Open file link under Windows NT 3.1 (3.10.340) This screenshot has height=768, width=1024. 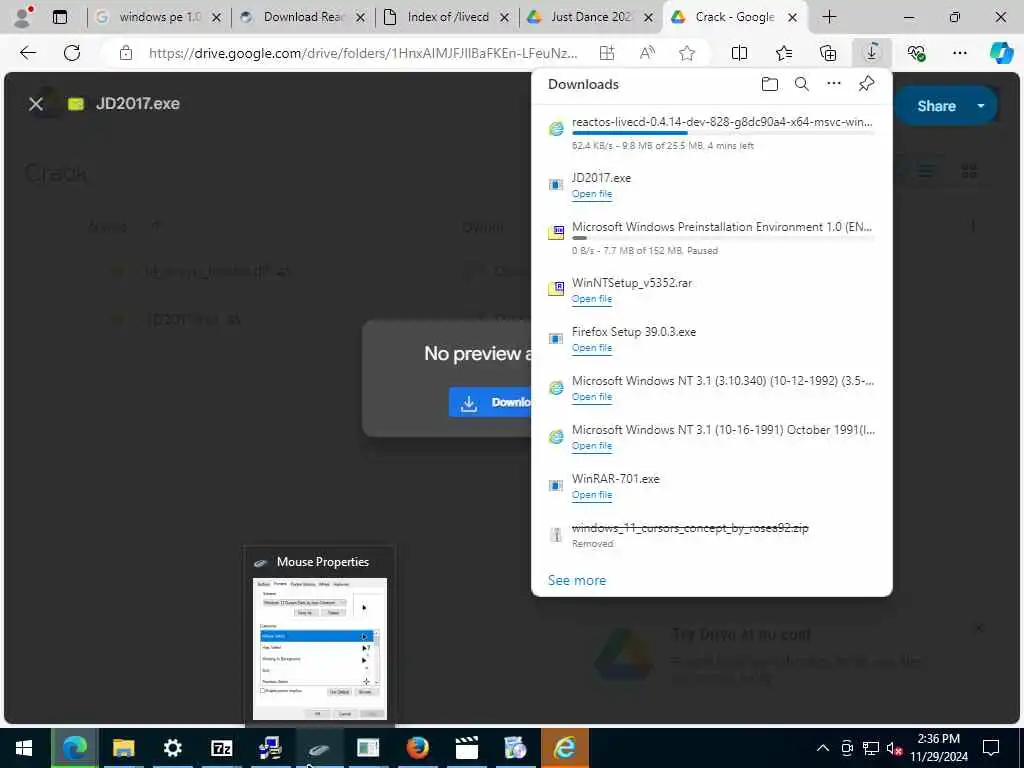[592, 396]
